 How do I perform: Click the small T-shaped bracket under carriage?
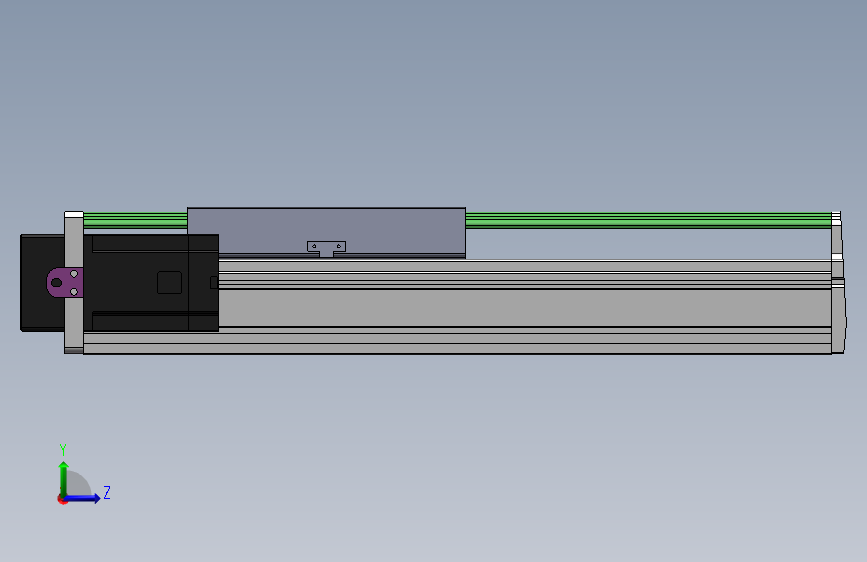pos(326,248)
